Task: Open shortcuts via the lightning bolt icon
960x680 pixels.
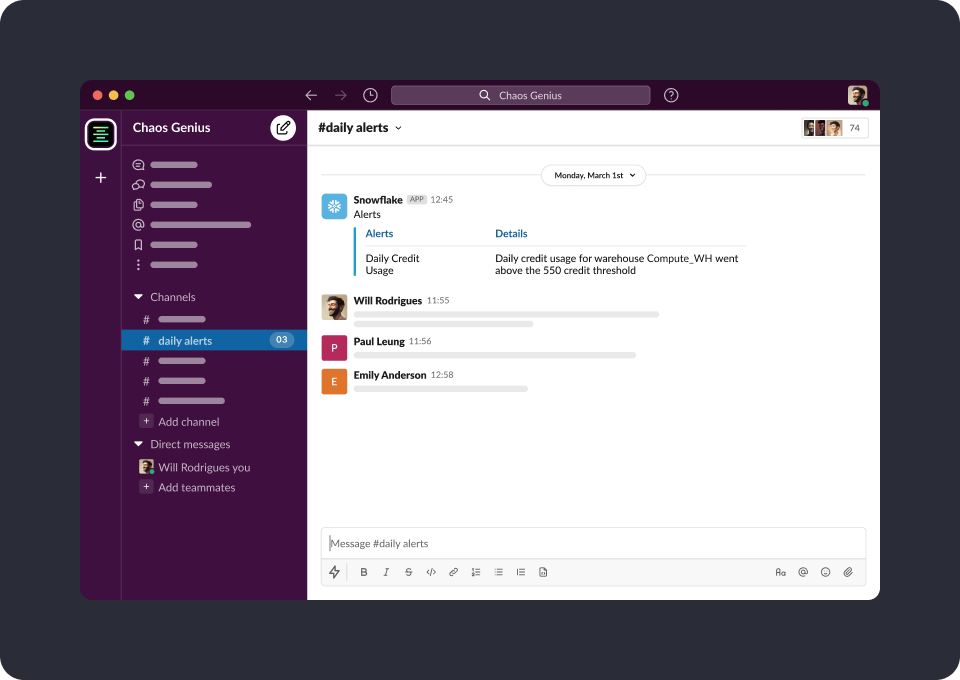Action: point(334,571)
